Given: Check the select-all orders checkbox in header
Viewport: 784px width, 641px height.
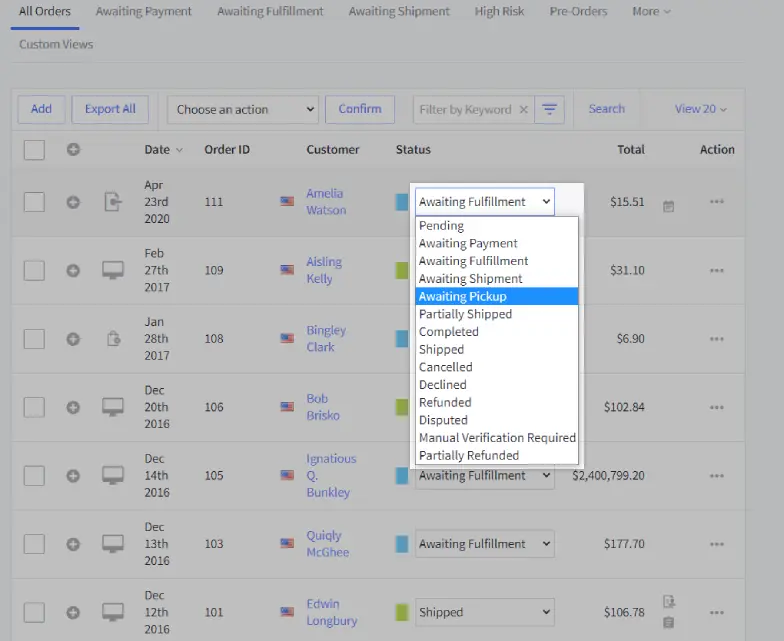Looking at the screenshot, I should click(x=34, y=150).
